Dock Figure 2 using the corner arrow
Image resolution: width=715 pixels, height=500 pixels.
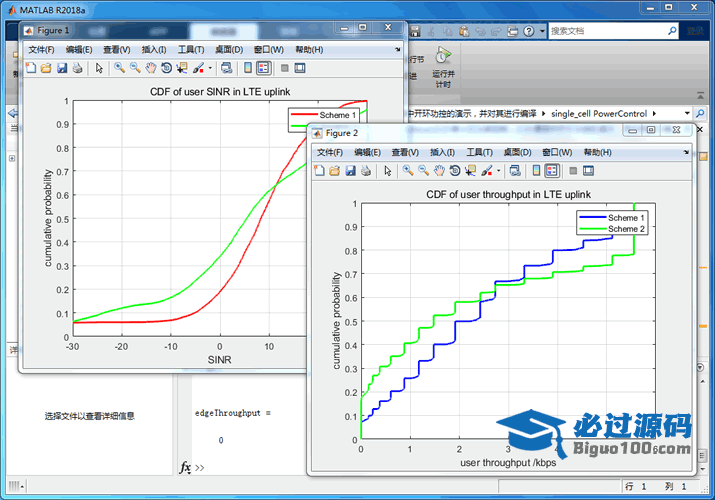click(686, 152)
